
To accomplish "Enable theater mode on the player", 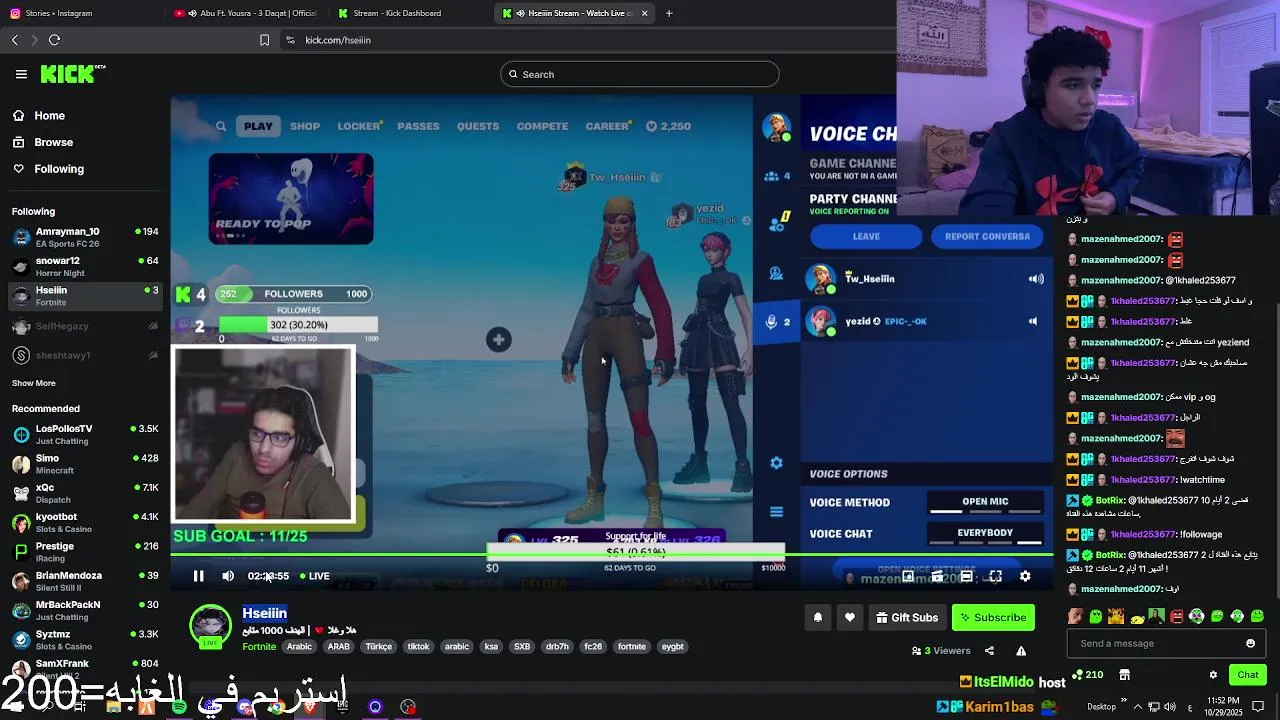I will 966,576.
